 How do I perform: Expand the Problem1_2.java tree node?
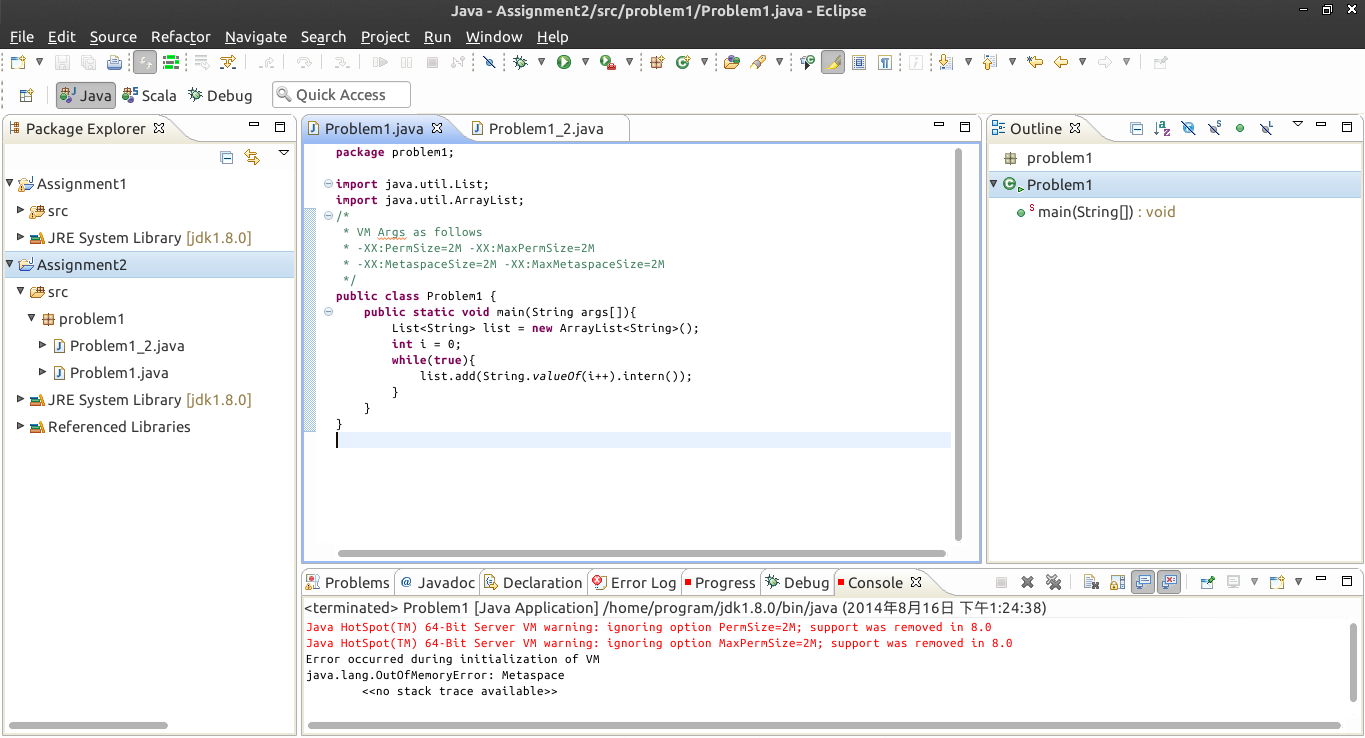(x=43, y=346)
